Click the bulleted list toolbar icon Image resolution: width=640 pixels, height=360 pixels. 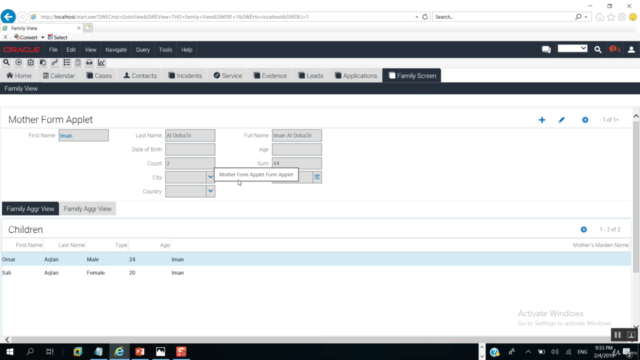[67, 62]
